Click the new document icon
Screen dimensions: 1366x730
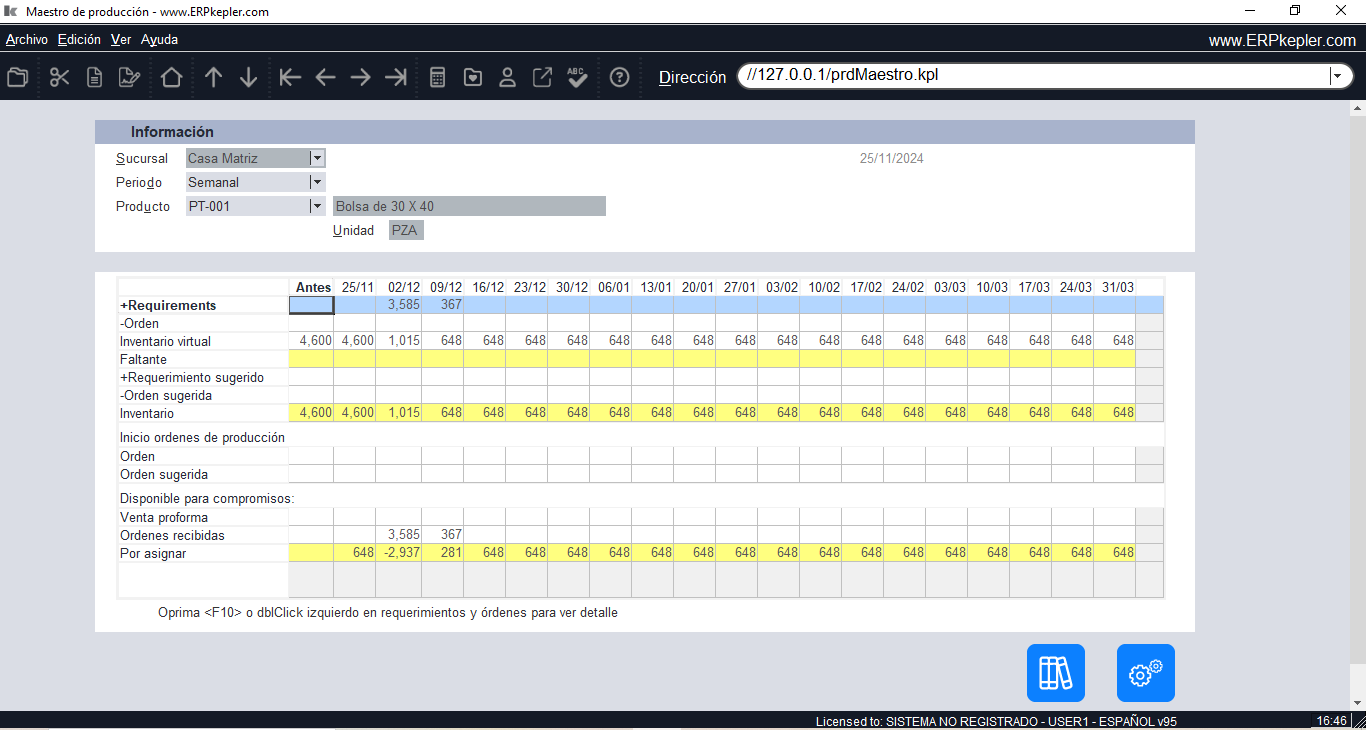coord(94,77)
